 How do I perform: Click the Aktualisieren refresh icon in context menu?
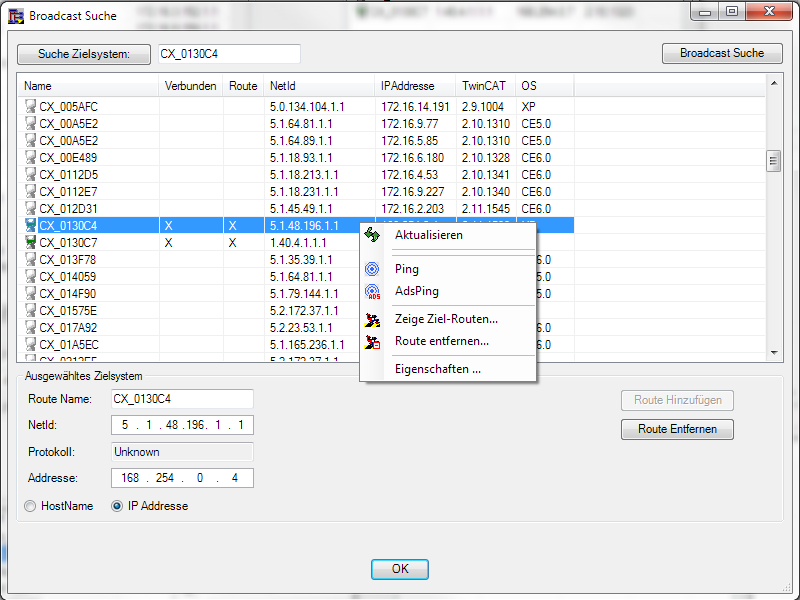(x=372, y=235)
